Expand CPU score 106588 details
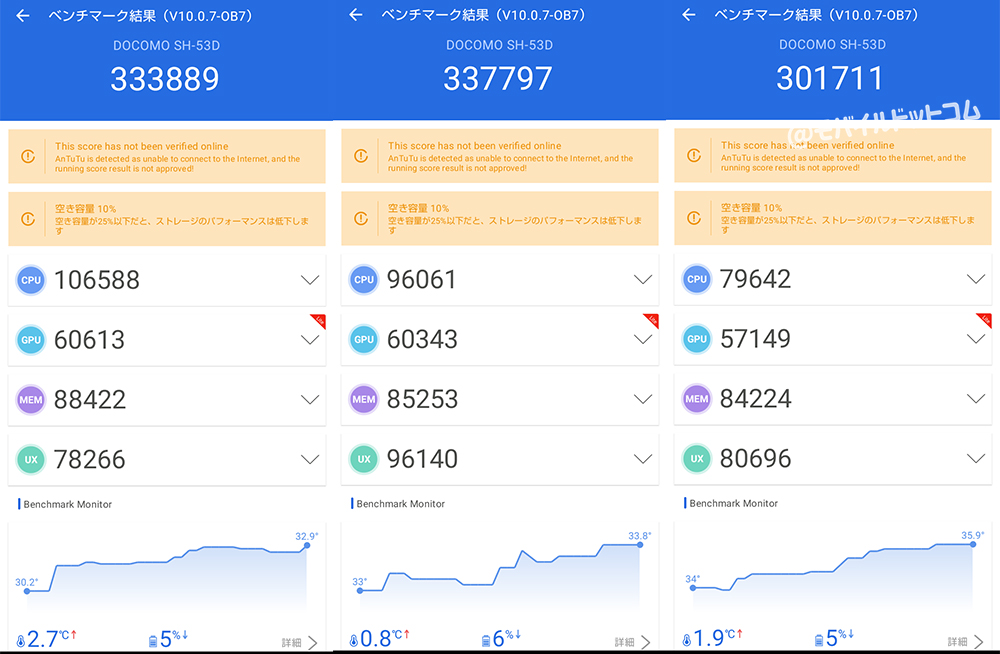 [310, 280]
